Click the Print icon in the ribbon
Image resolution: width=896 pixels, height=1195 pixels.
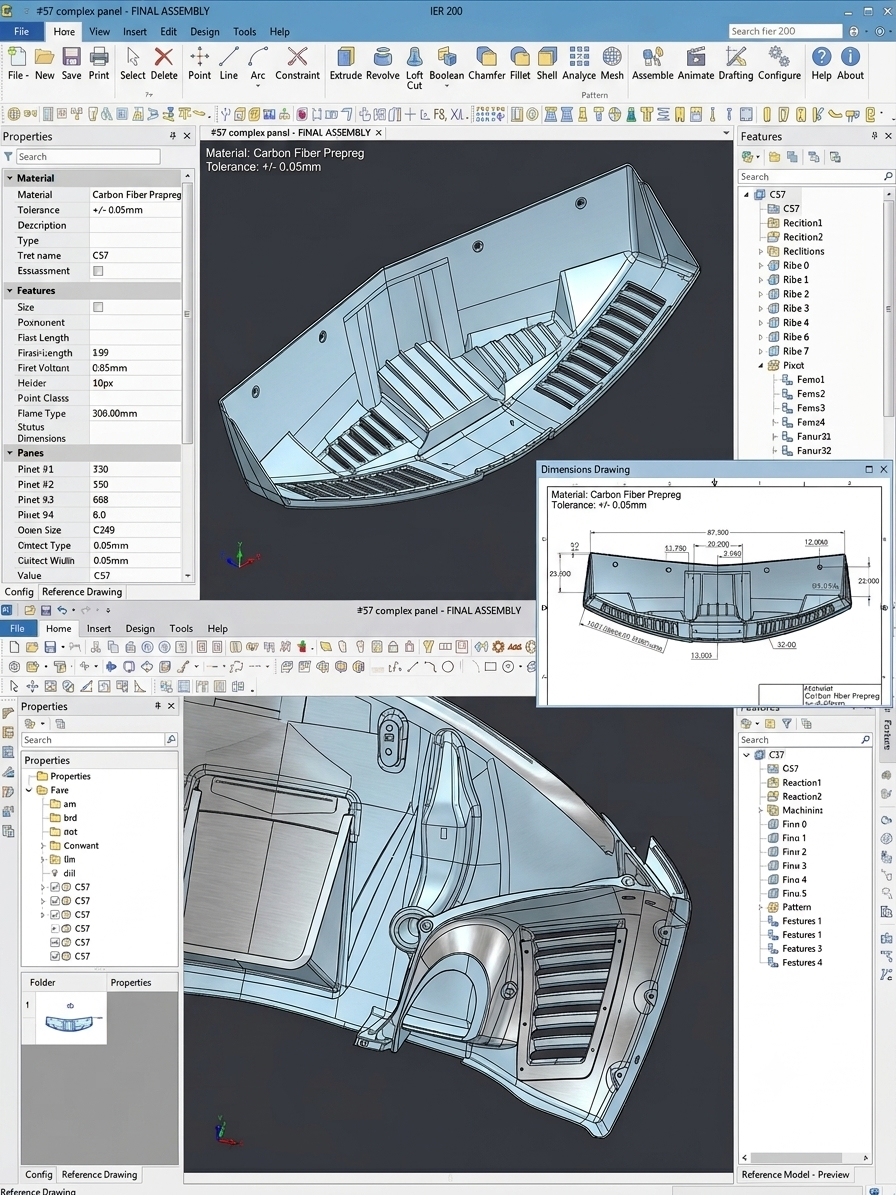pos(99,57)
